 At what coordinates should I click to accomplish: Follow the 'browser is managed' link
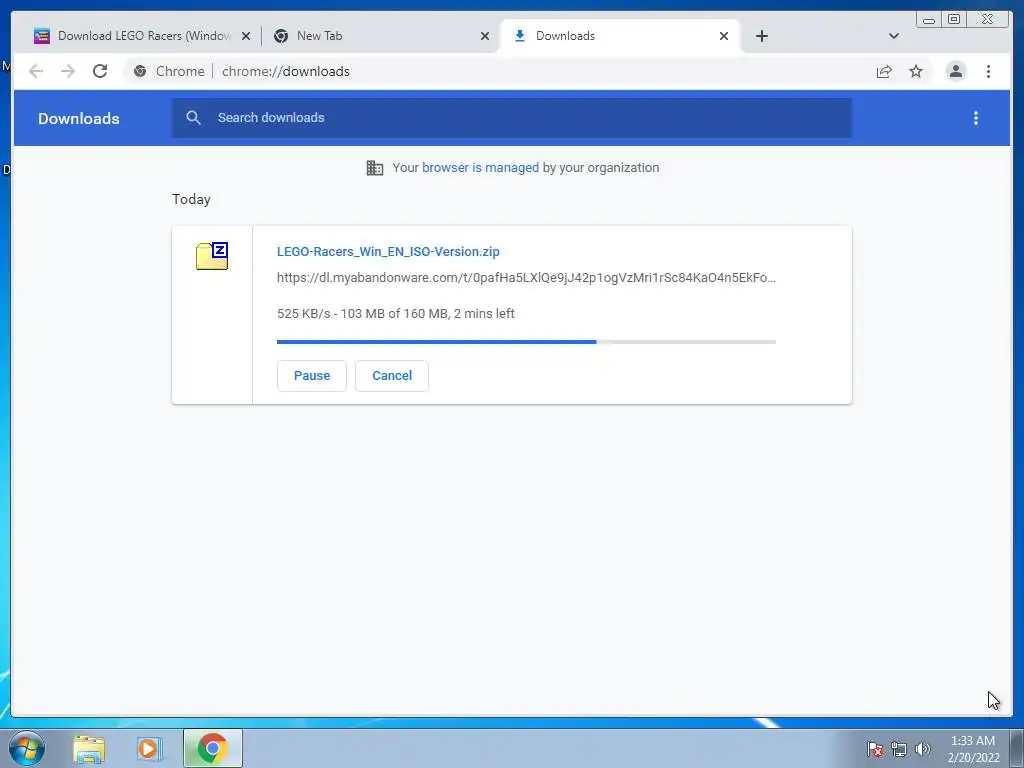(480, 168)
